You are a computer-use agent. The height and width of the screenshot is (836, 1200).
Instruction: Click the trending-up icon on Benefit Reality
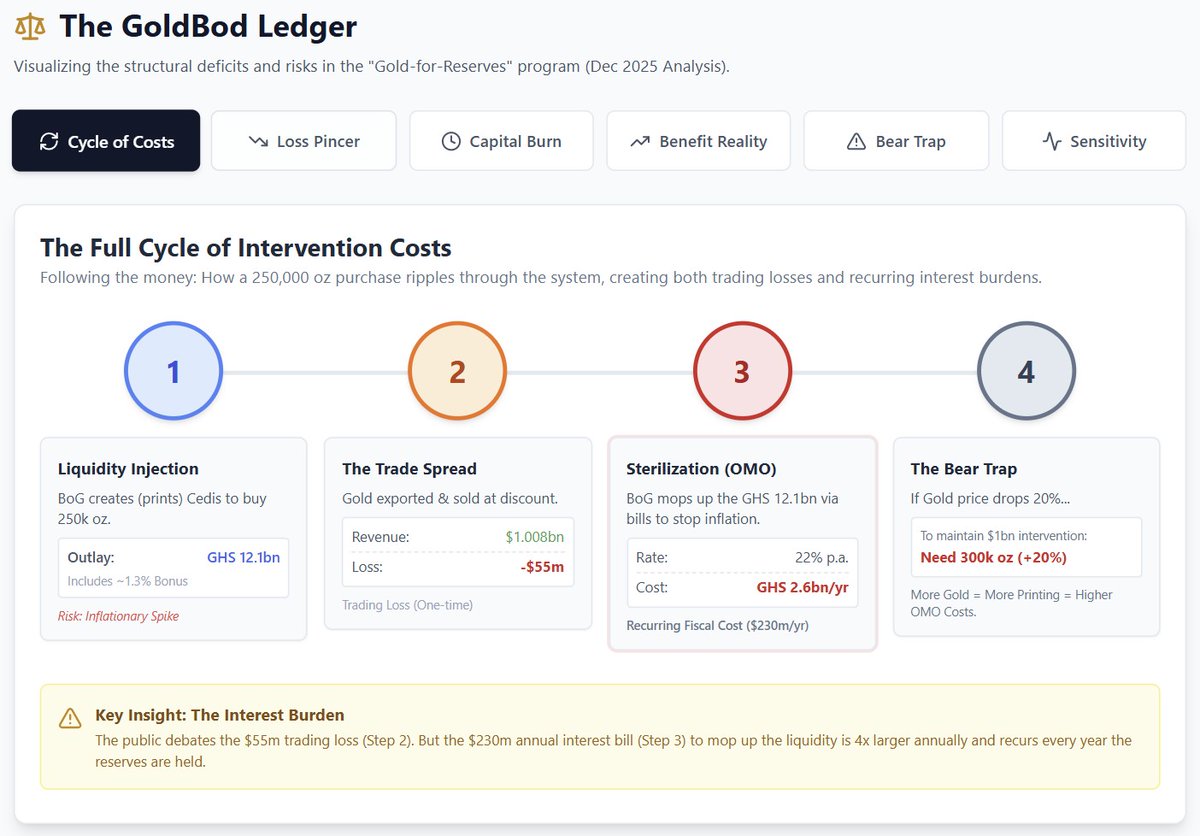[x=640, y=142]
